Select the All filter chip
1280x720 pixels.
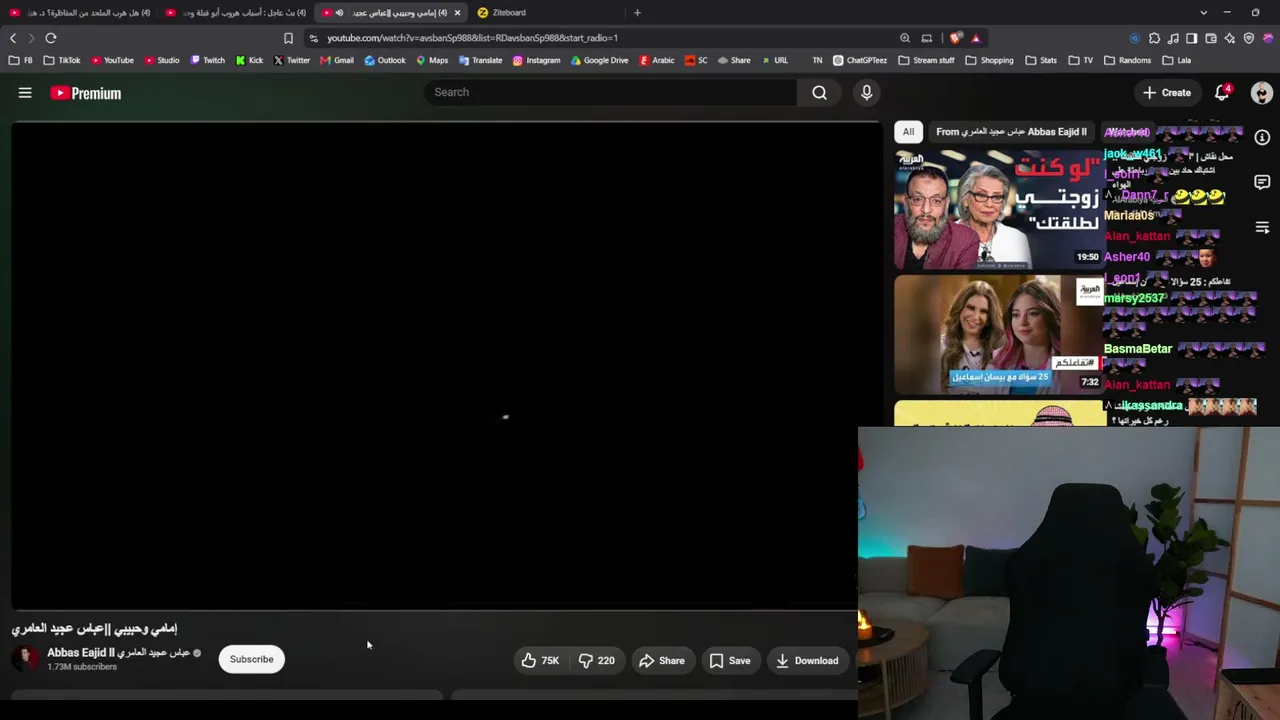pos(908,132)
